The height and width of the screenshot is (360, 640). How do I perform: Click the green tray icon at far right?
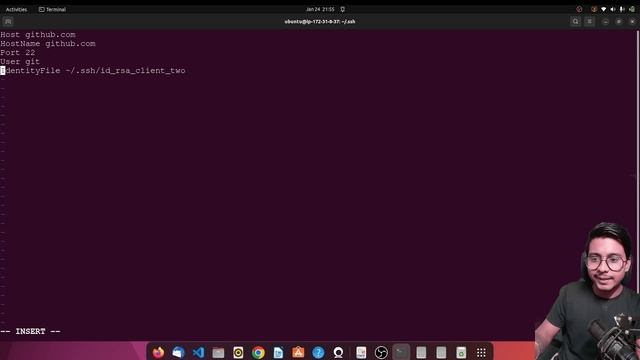tap(632, 9)
